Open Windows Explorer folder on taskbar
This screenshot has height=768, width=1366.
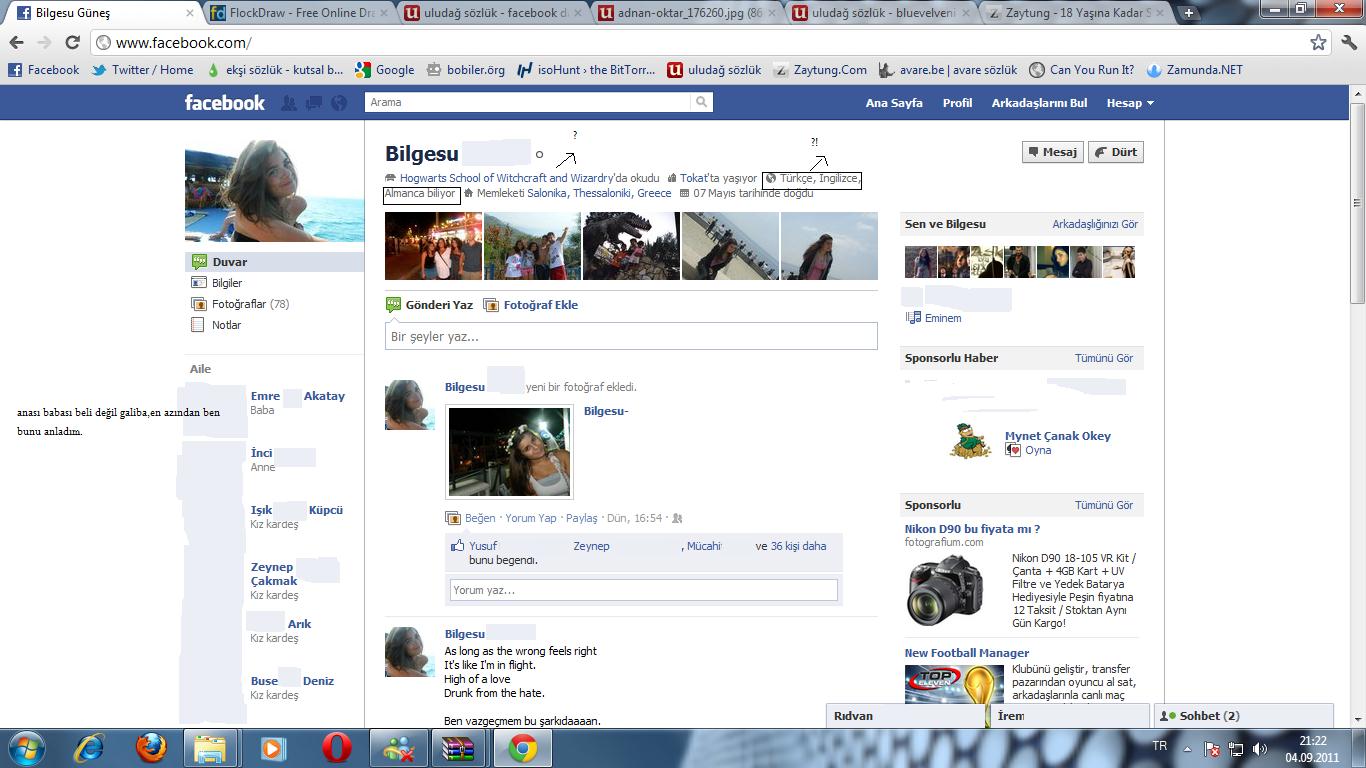click(x=210, y=748)
